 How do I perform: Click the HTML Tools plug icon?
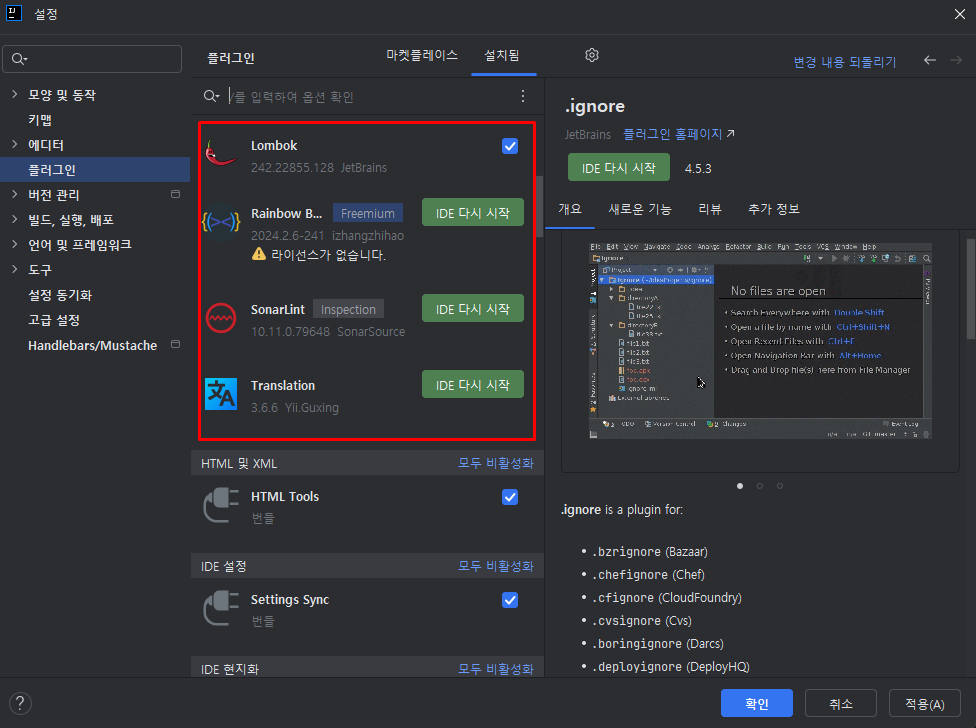click(221, 505)
